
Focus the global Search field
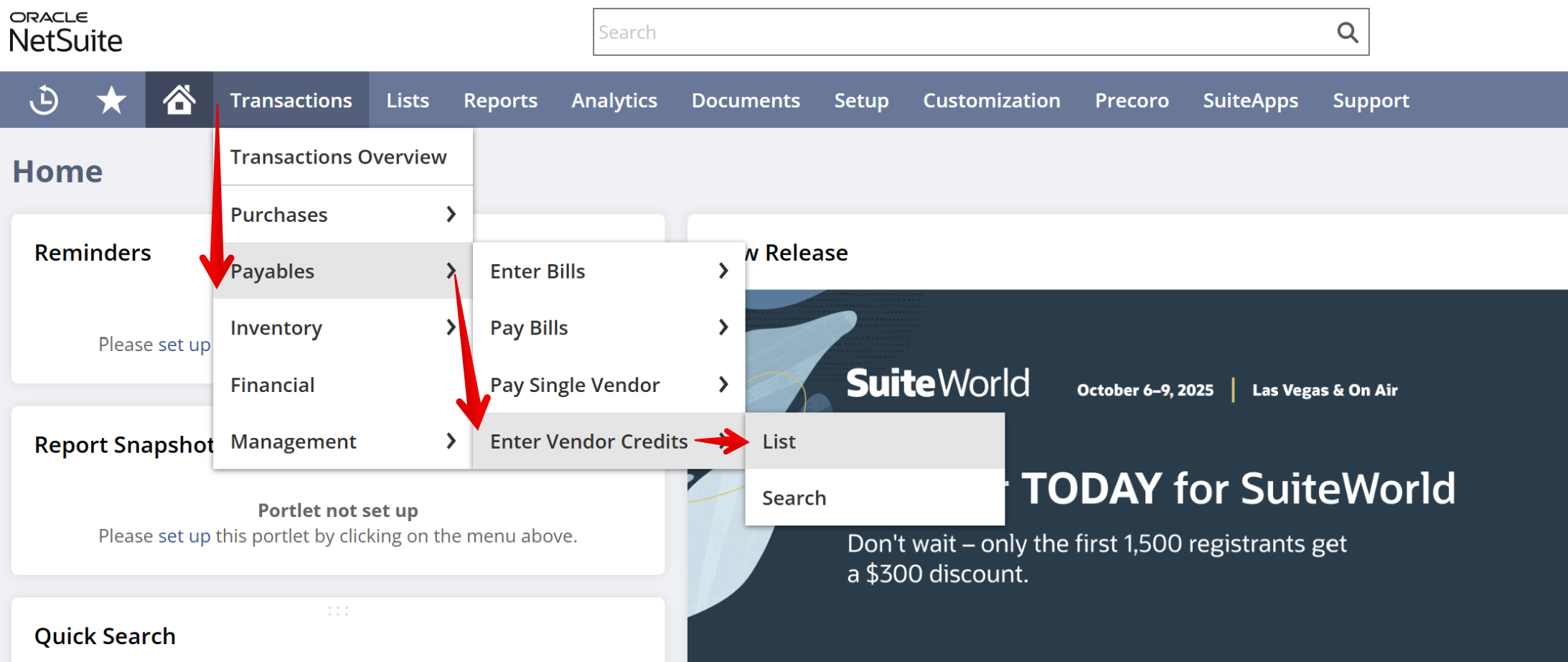pyautogui.click(x=980, y=32)
